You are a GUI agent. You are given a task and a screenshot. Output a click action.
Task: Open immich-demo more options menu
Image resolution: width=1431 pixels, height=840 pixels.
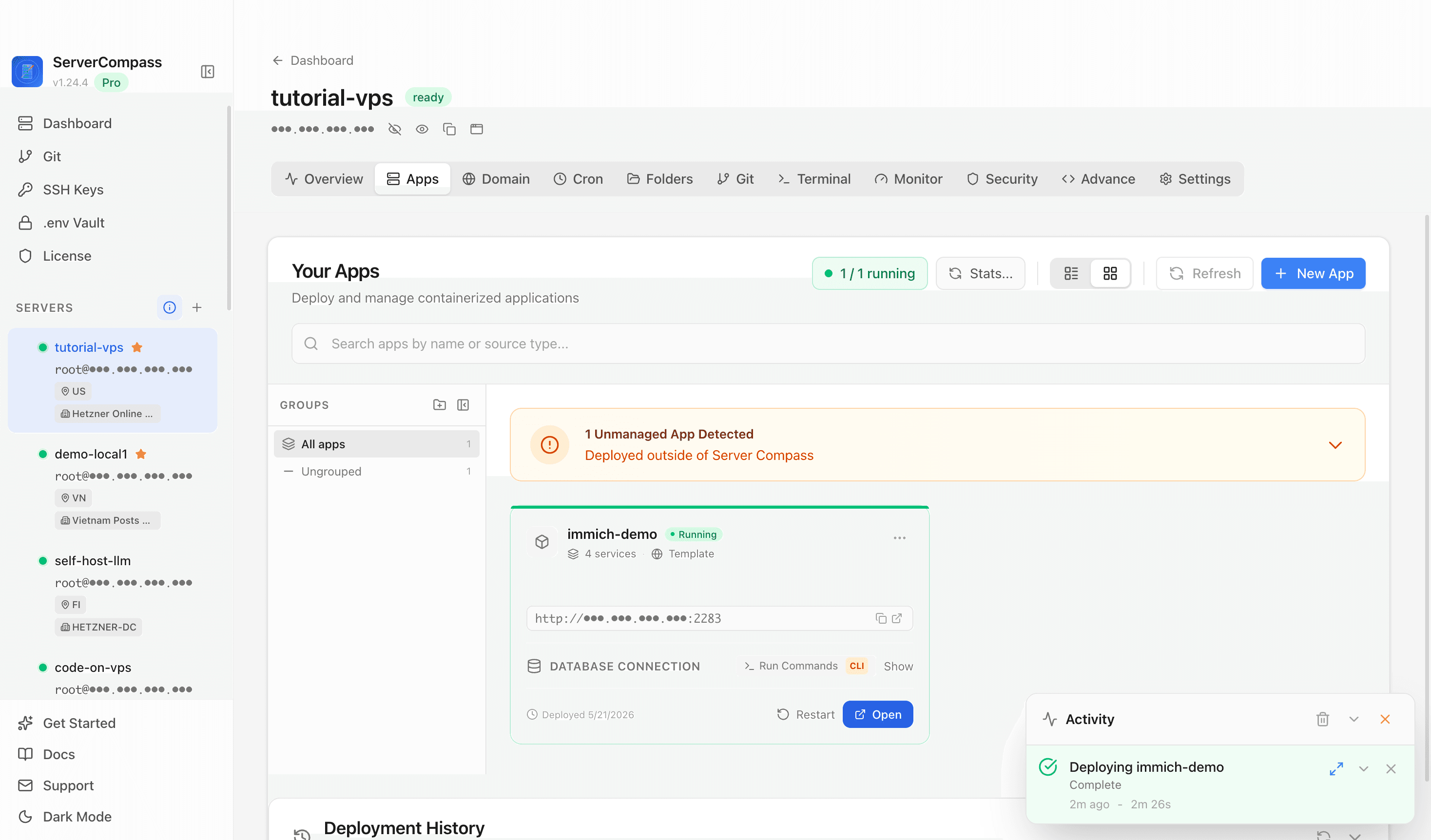point(899,537)
